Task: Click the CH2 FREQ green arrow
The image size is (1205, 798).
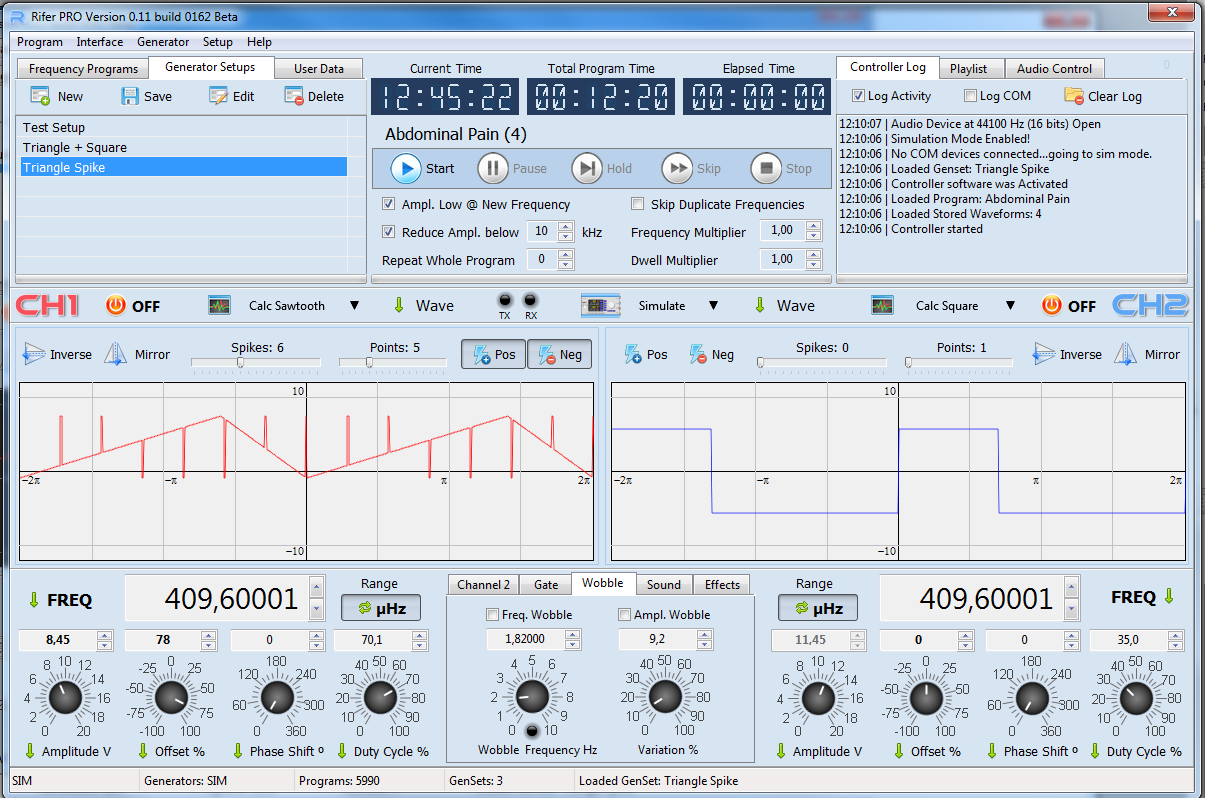Action: tap(1169, 597)
